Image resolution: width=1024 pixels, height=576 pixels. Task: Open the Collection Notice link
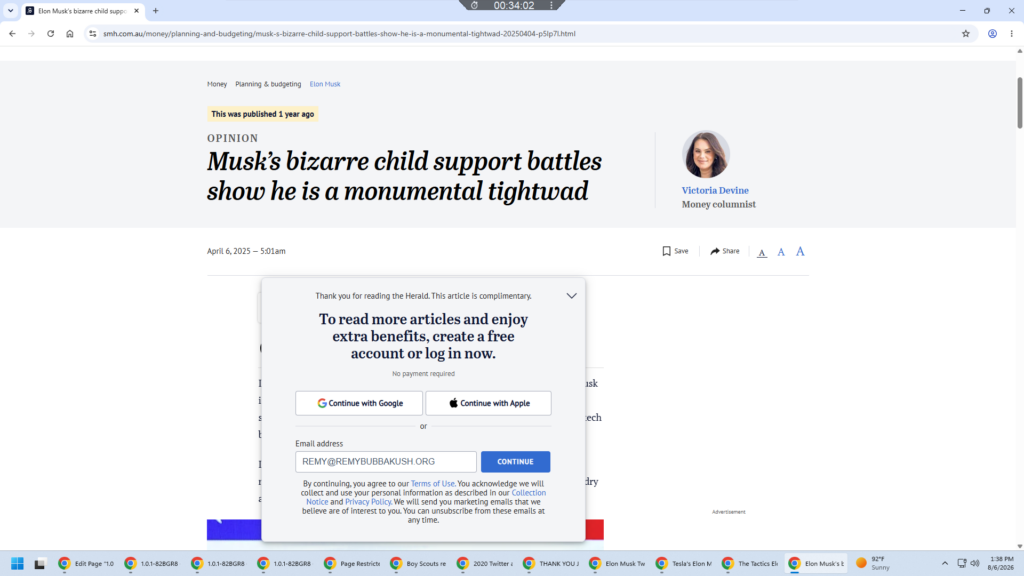528,492
